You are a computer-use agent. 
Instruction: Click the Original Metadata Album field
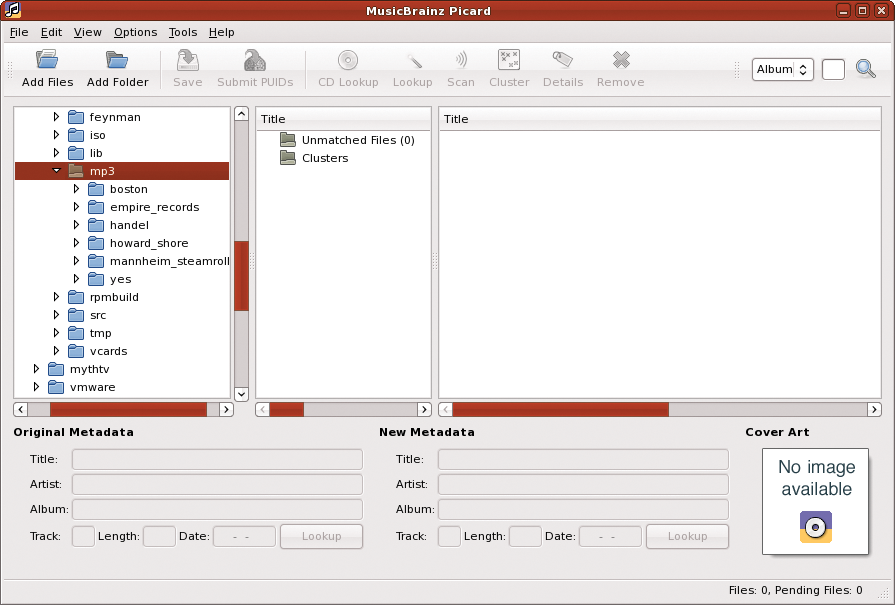pos(217,510)
